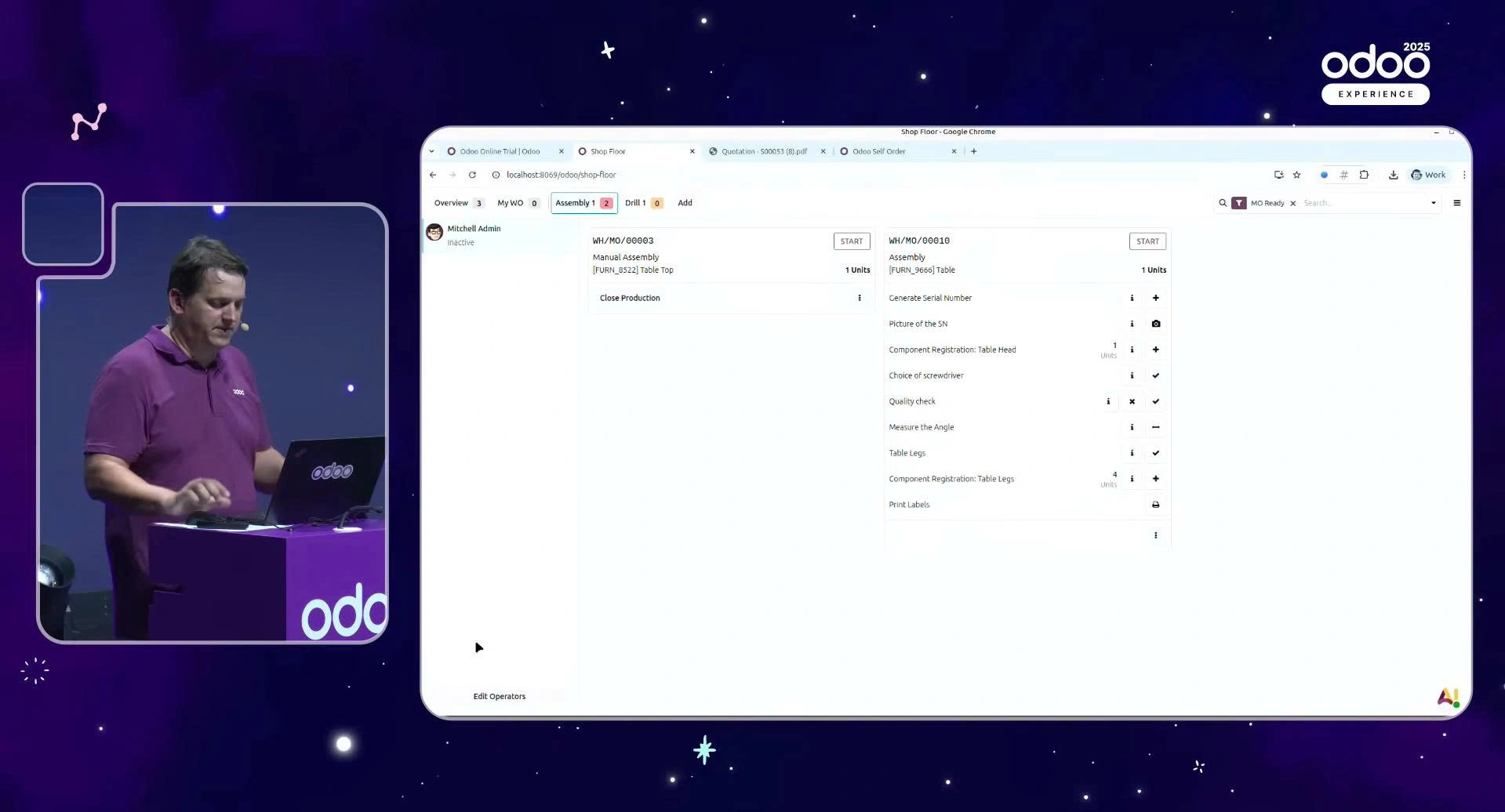The width and height of the screenshot is (1505, 812).
Task: Remove the MO Ready search filter
Action: 1292,203
